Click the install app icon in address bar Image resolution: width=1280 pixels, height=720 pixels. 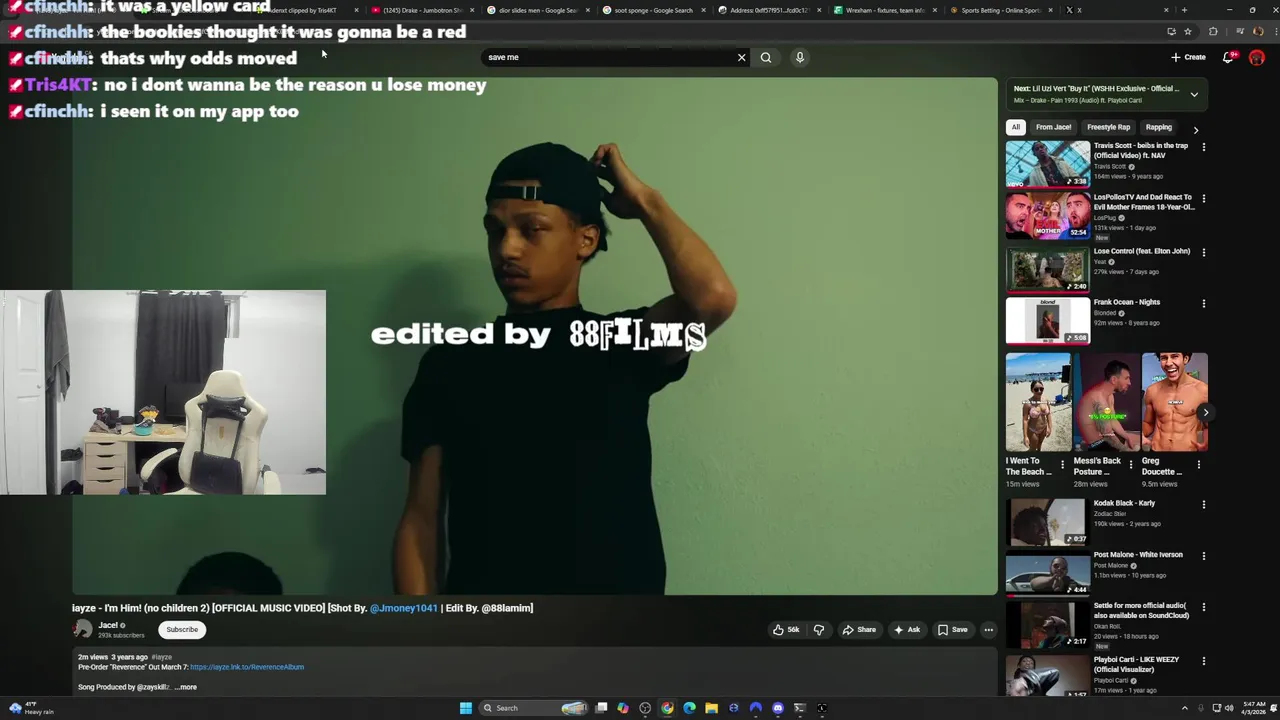tap(1171, 31)
